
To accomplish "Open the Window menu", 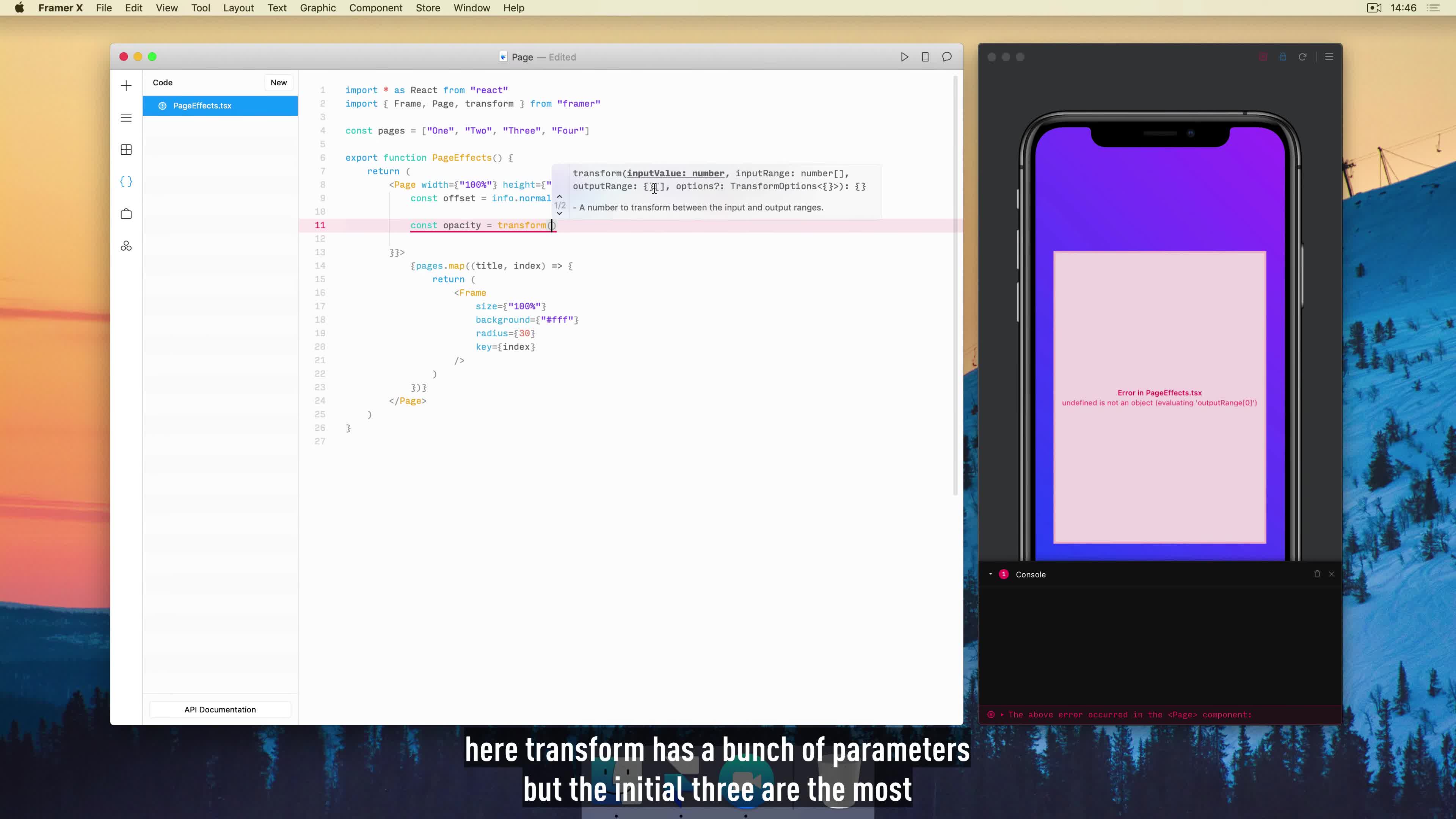I will click(x=471, y=8).
